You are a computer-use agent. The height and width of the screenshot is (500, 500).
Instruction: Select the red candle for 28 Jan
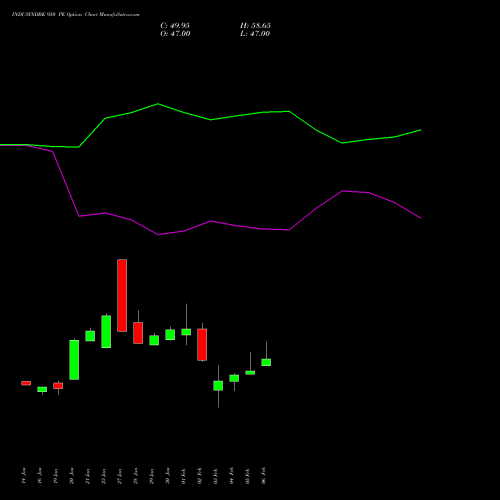pyautogui.click(x=138, y=333)
